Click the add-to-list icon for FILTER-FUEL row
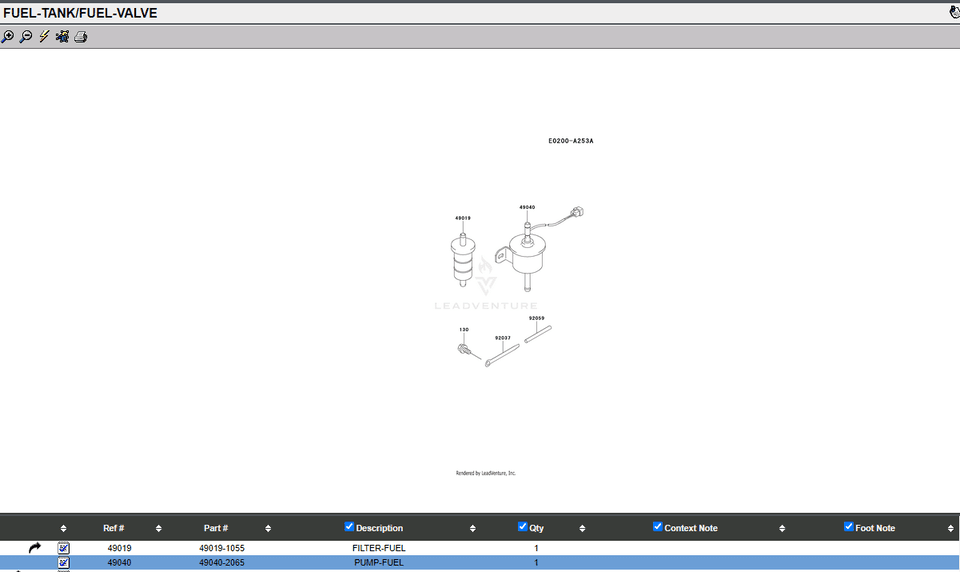This screenshot has height=572, width=960. point(64,548)
